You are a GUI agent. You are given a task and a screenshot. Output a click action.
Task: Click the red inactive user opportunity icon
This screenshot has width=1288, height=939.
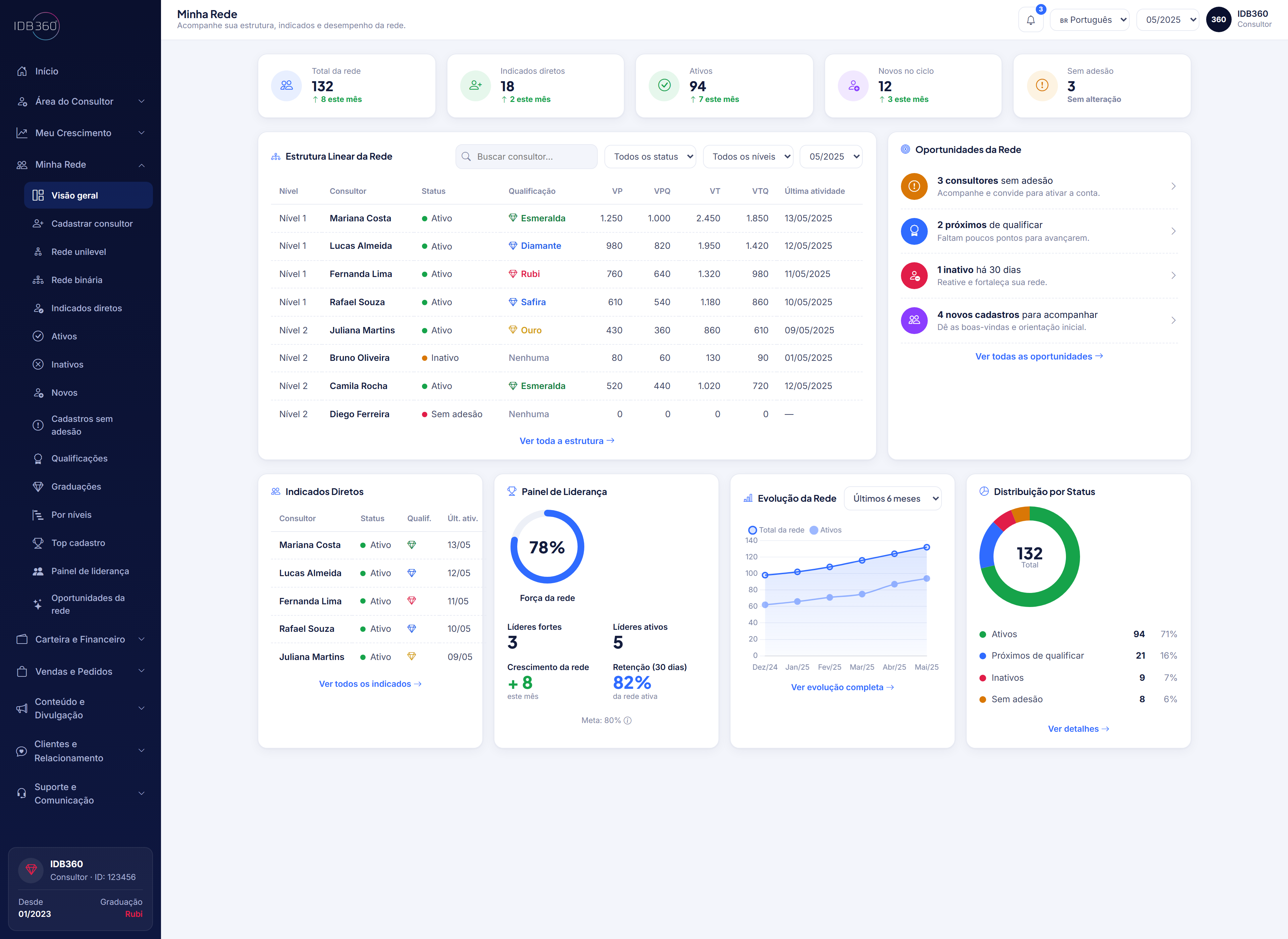click(x=914, y=276)
